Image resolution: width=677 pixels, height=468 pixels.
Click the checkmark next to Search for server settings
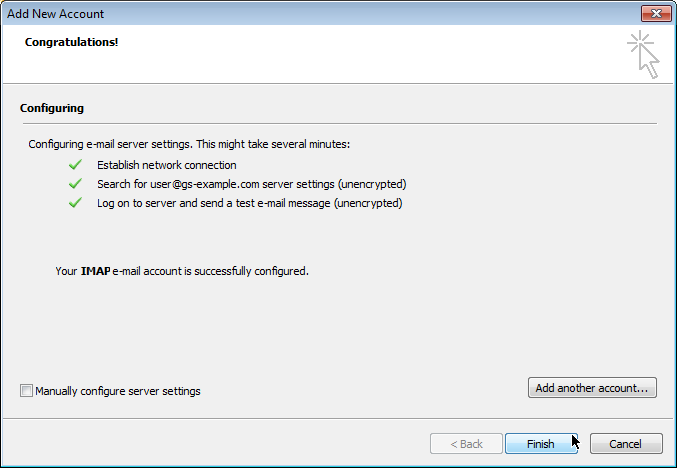[74, 184]
